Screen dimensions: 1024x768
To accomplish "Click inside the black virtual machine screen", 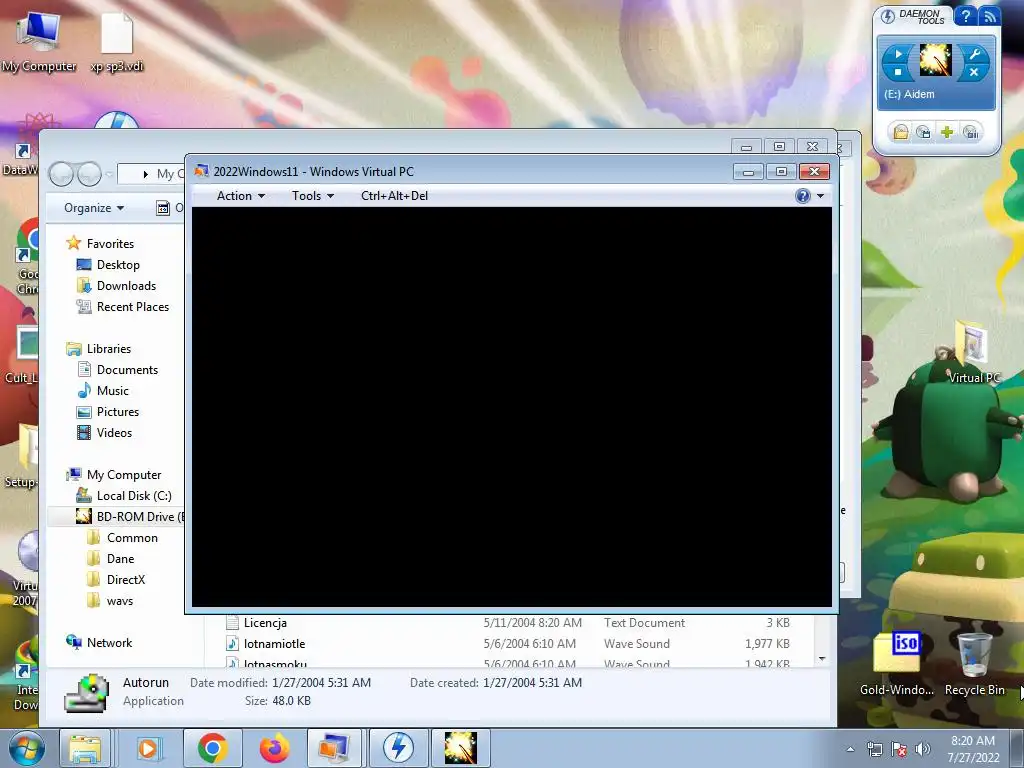I will pos(511,407).
